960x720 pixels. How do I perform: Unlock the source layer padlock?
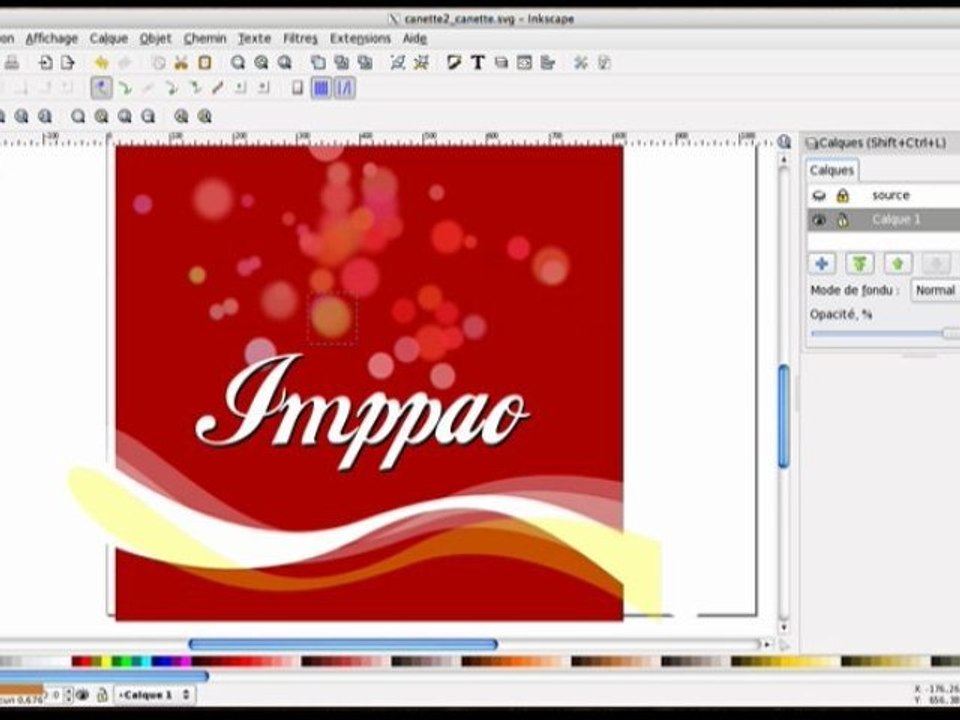coord(843,196)
